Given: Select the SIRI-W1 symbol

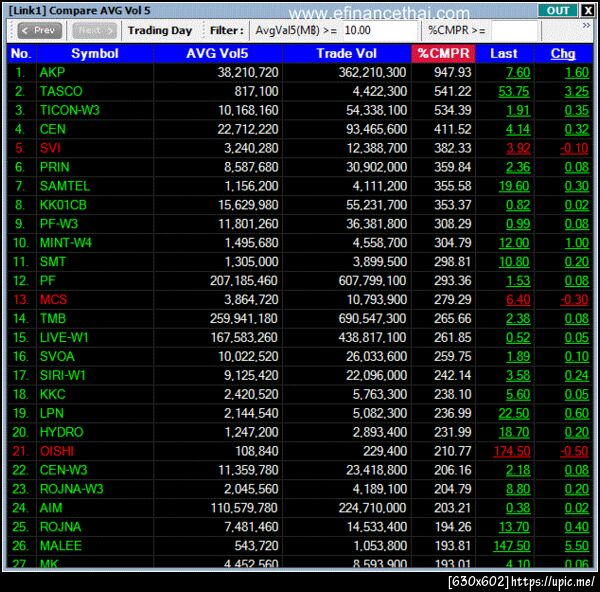Looking at the screenshot, I should pyautogui.click(x=62, y=375).
